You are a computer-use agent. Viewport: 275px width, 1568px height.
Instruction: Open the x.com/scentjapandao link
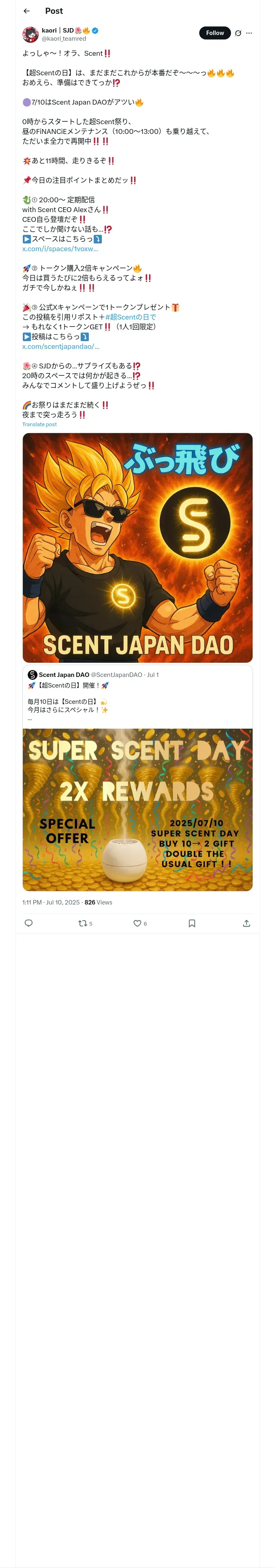[61, 346]
